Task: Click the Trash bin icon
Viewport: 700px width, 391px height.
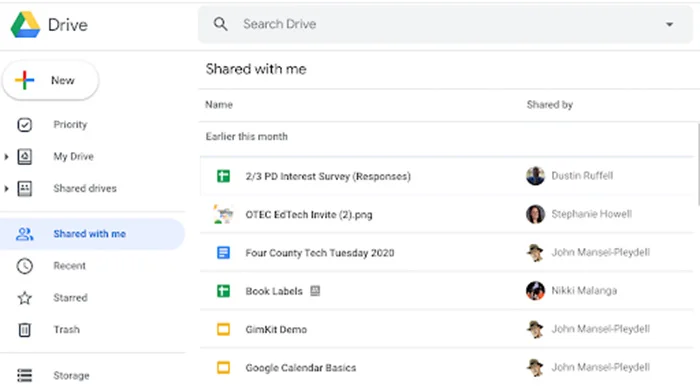Action: 25,330
